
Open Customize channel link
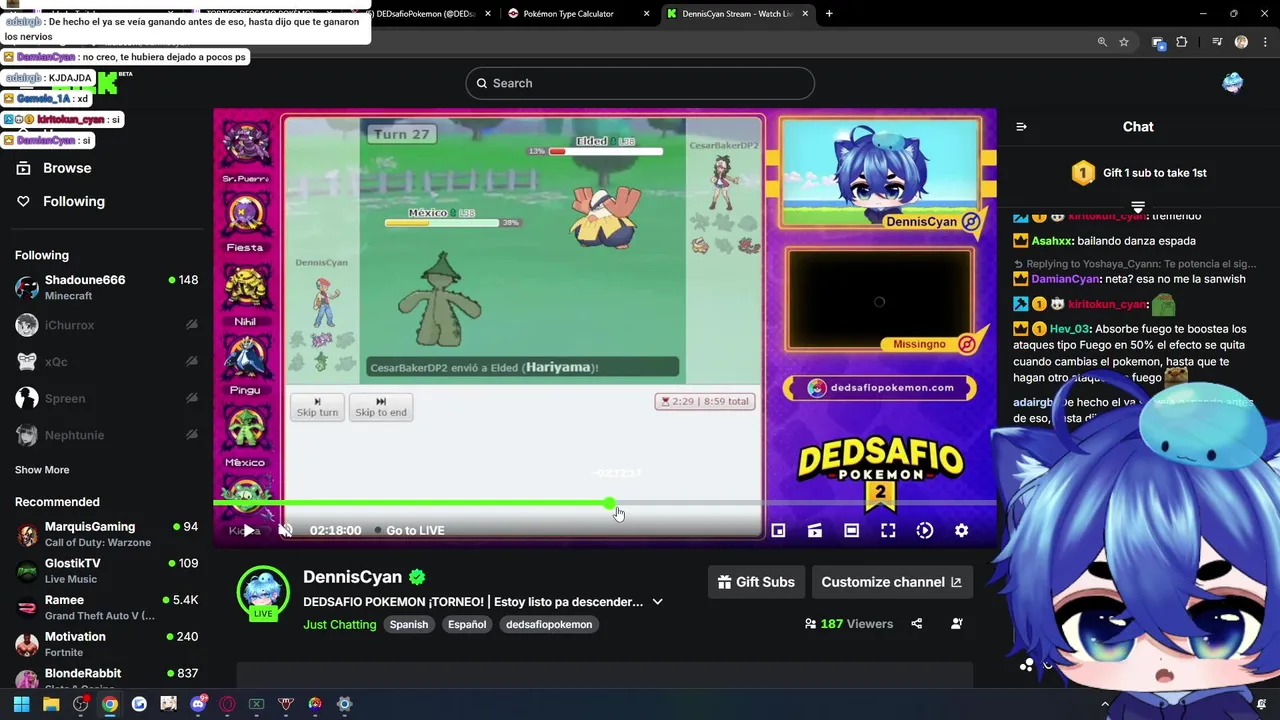coord(891,582)
